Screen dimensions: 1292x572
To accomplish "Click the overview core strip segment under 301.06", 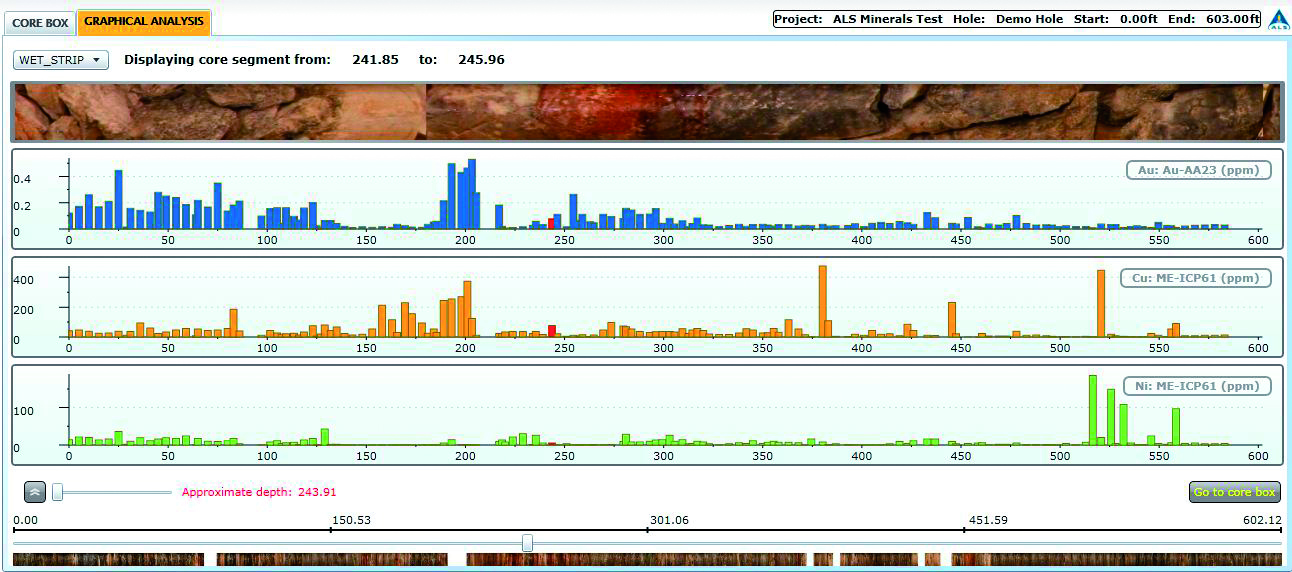I will click(x=637, y=560).
